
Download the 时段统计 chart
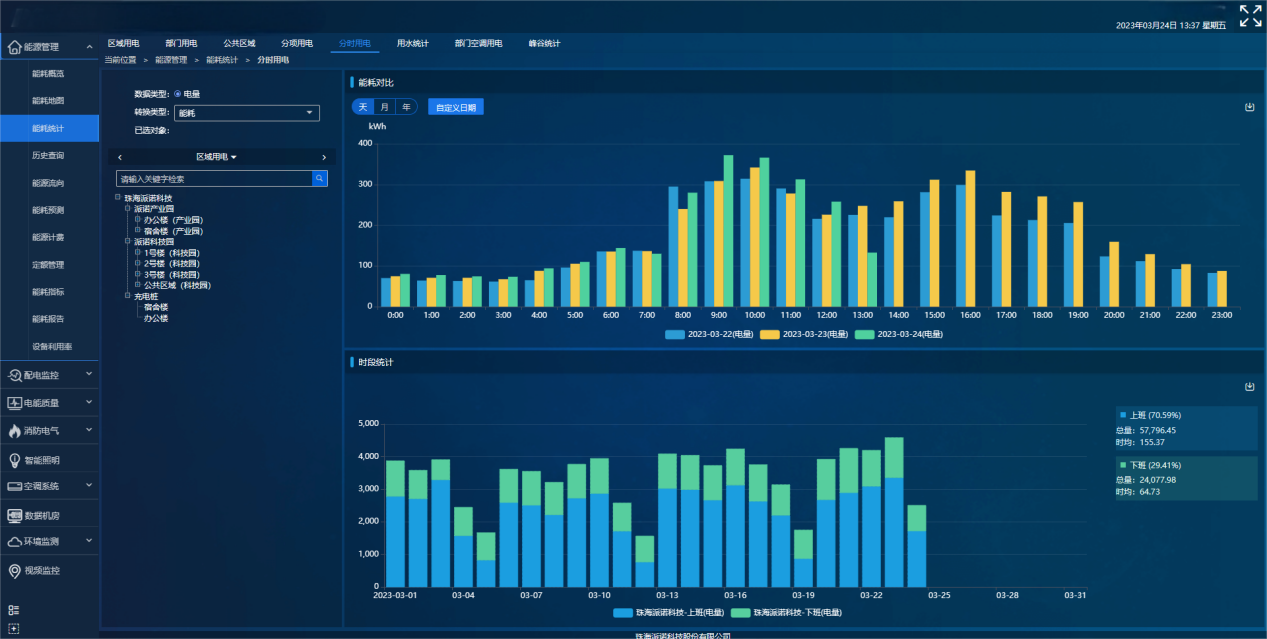(x=1249, y=387)
